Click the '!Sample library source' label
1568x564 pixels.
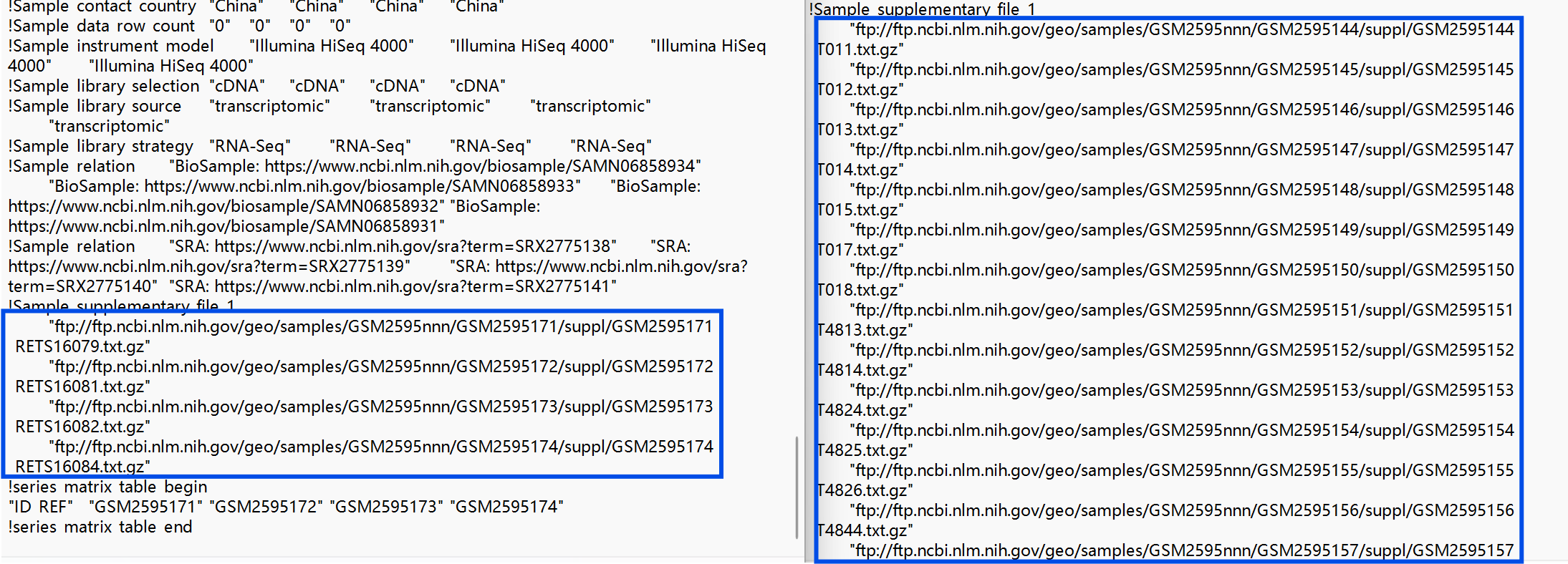tap(95, 106)
